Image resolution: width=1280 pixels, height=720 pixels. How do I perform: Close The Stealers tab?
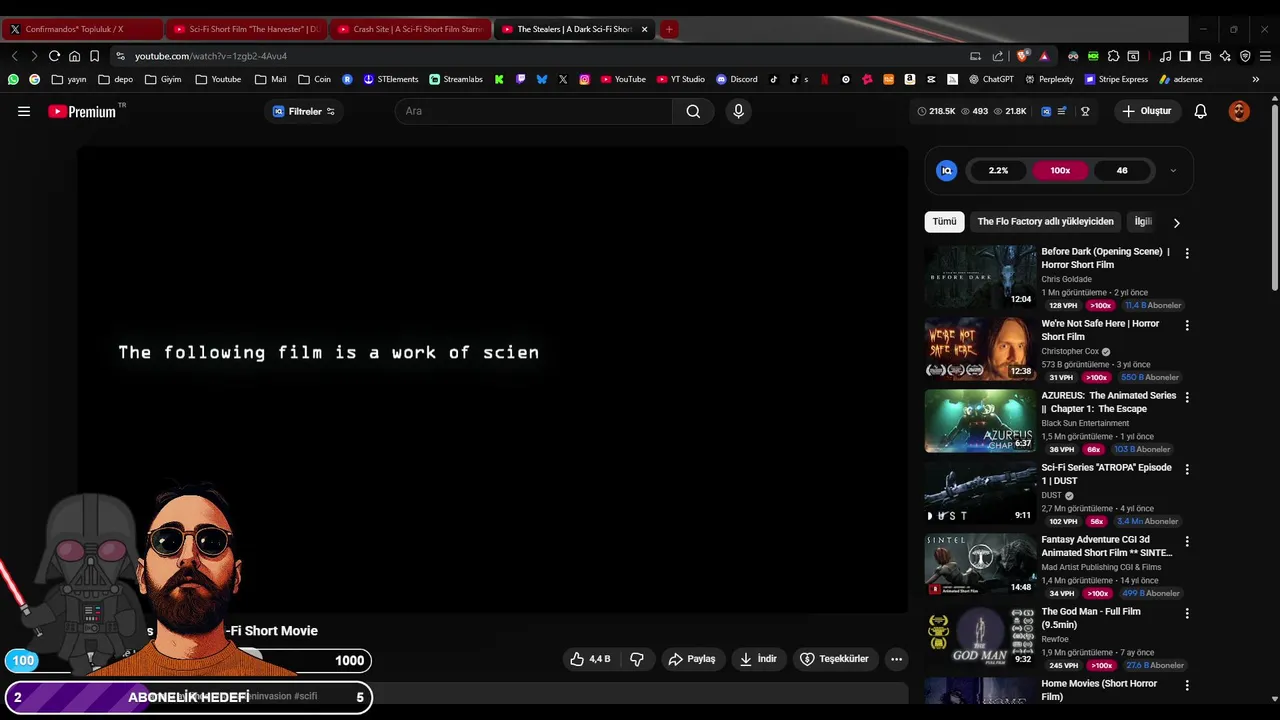(x=644, y=29)
